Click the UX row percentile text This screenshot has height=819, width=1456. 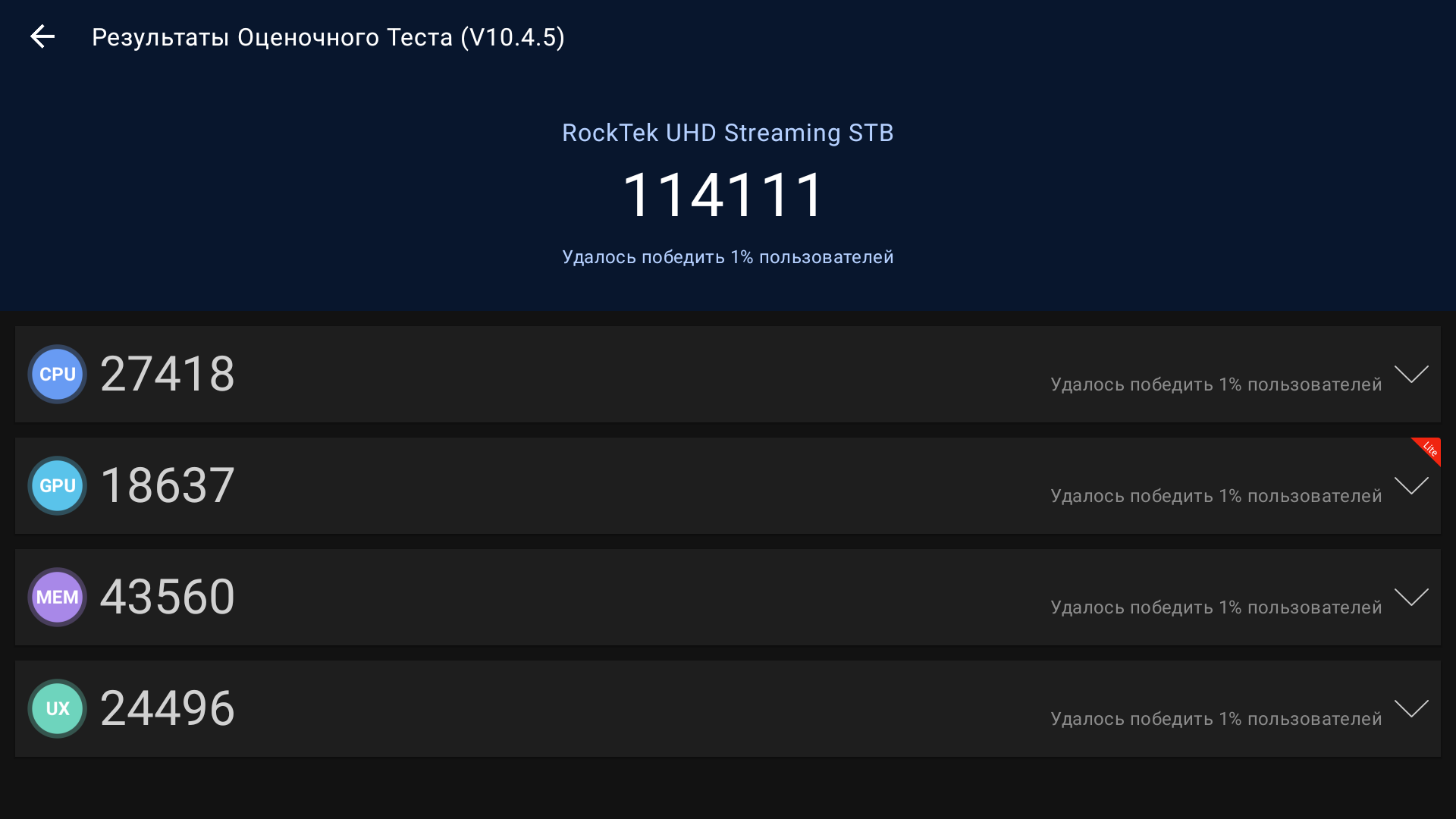pos(1216,719)
